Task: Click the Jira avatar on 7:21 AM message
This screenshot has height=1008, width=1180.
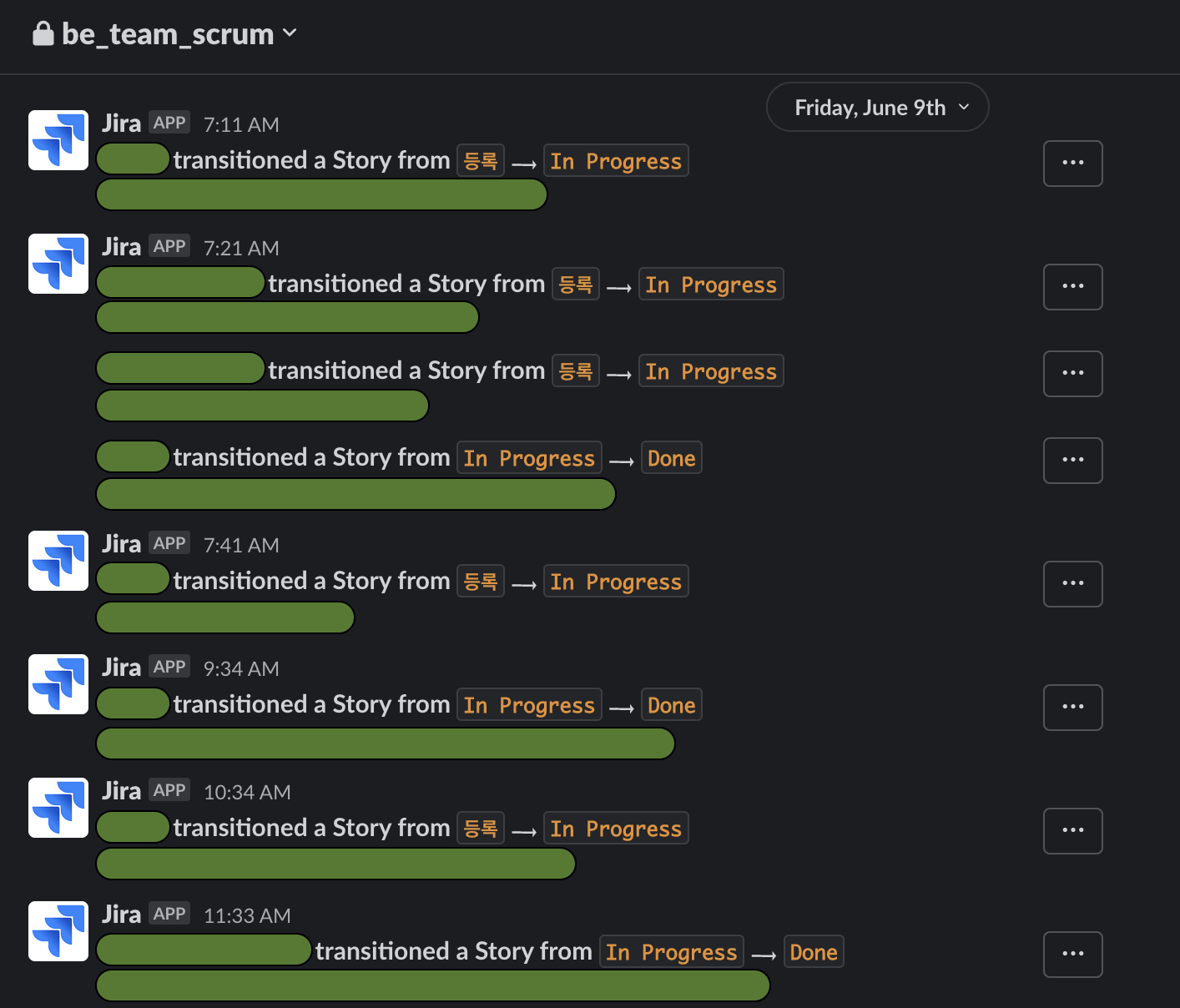Action: click(x=58, y=264)
